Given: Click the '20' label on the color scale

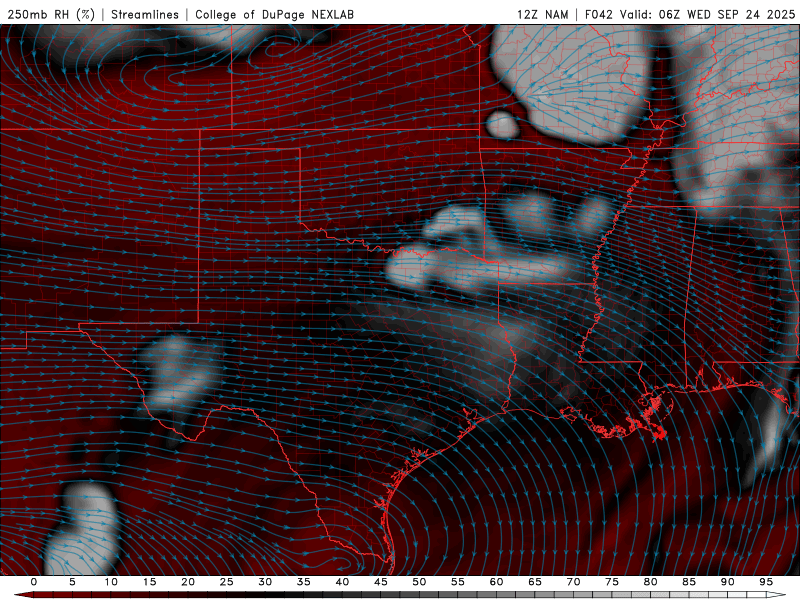Looking at the screenshot, I should (188, 582).
